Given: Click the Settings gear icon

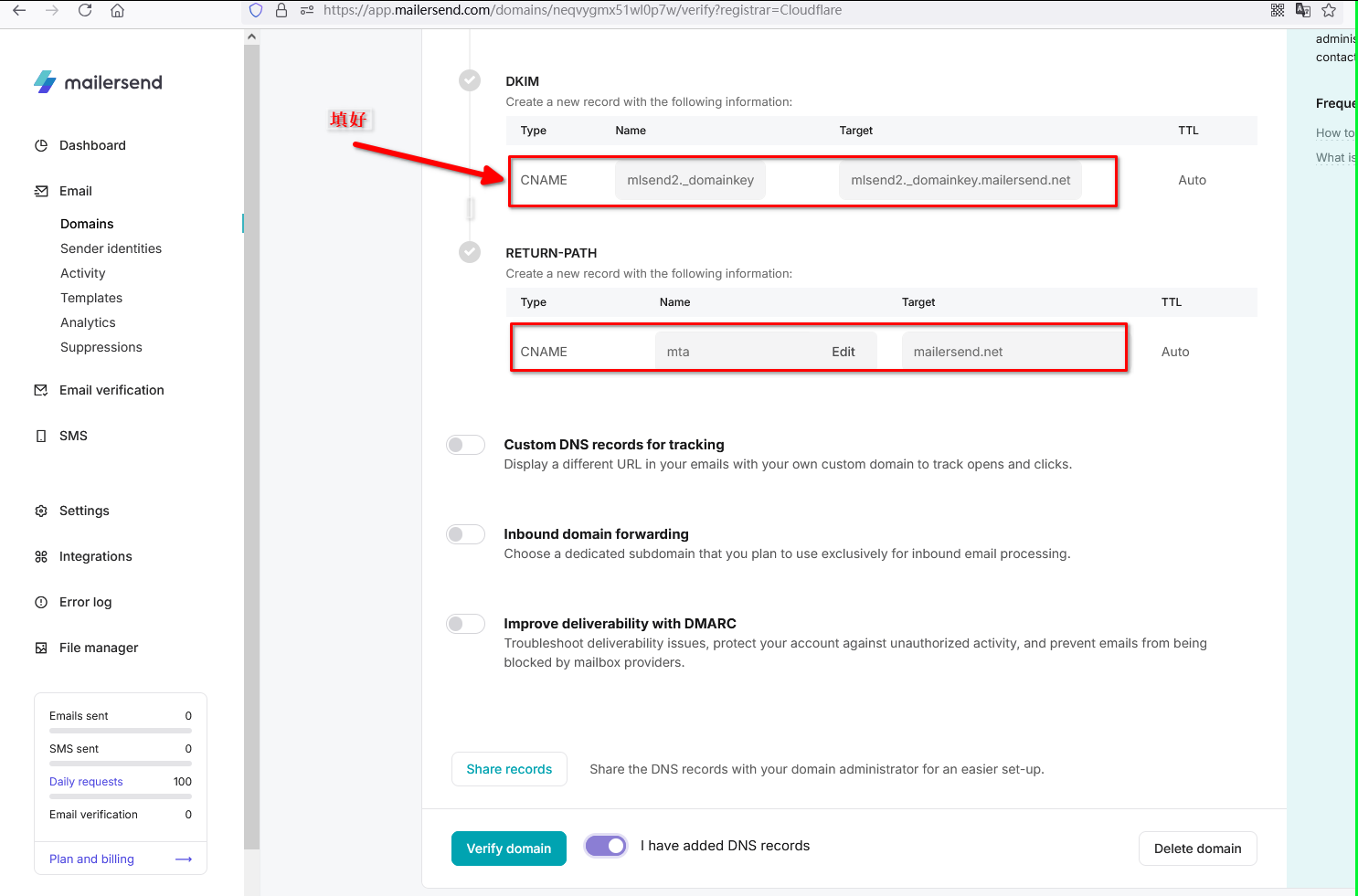Looking at the screenshot, I should click(41, 511).
